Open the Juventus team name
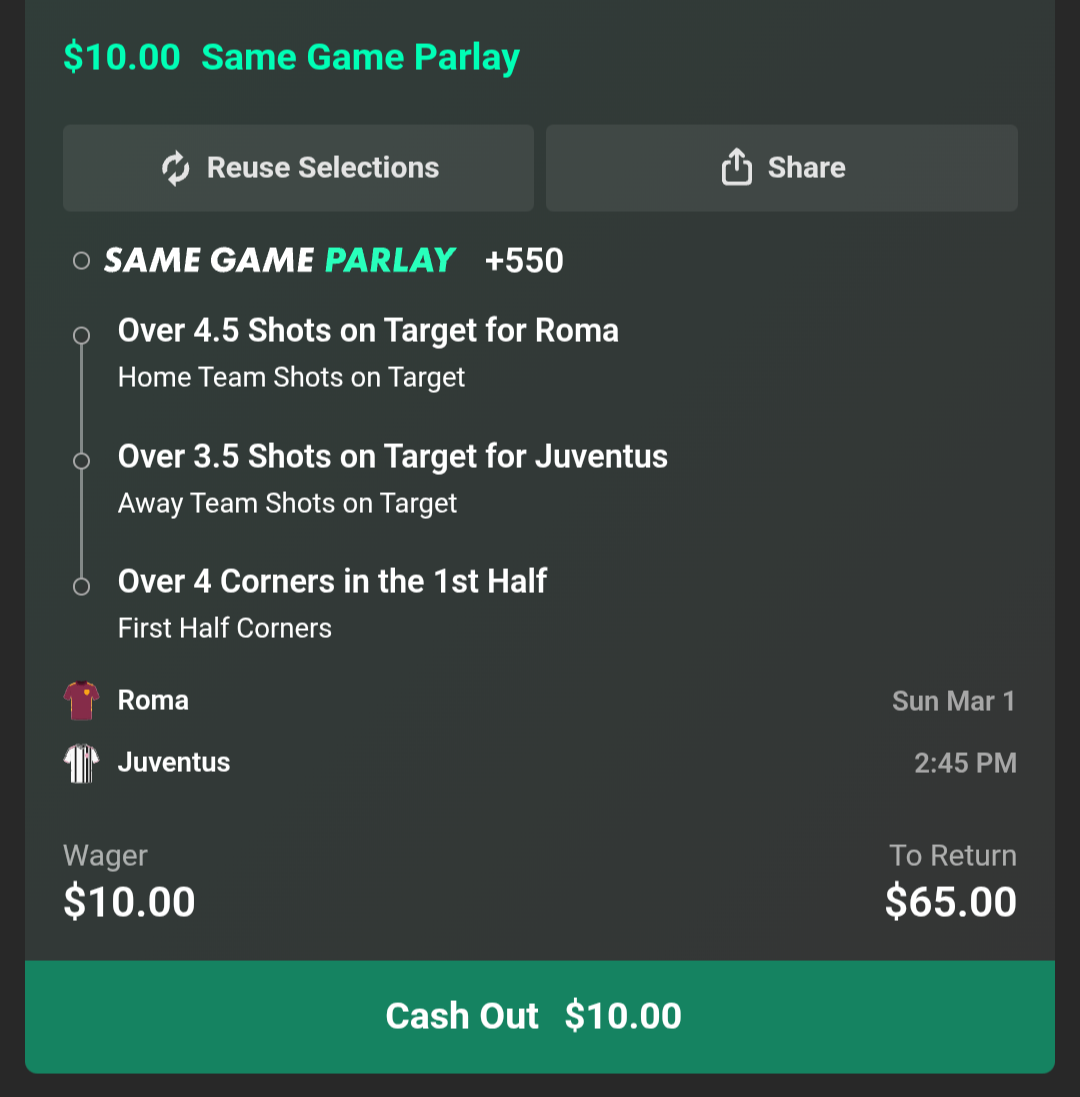 click(x=174, y=763)
